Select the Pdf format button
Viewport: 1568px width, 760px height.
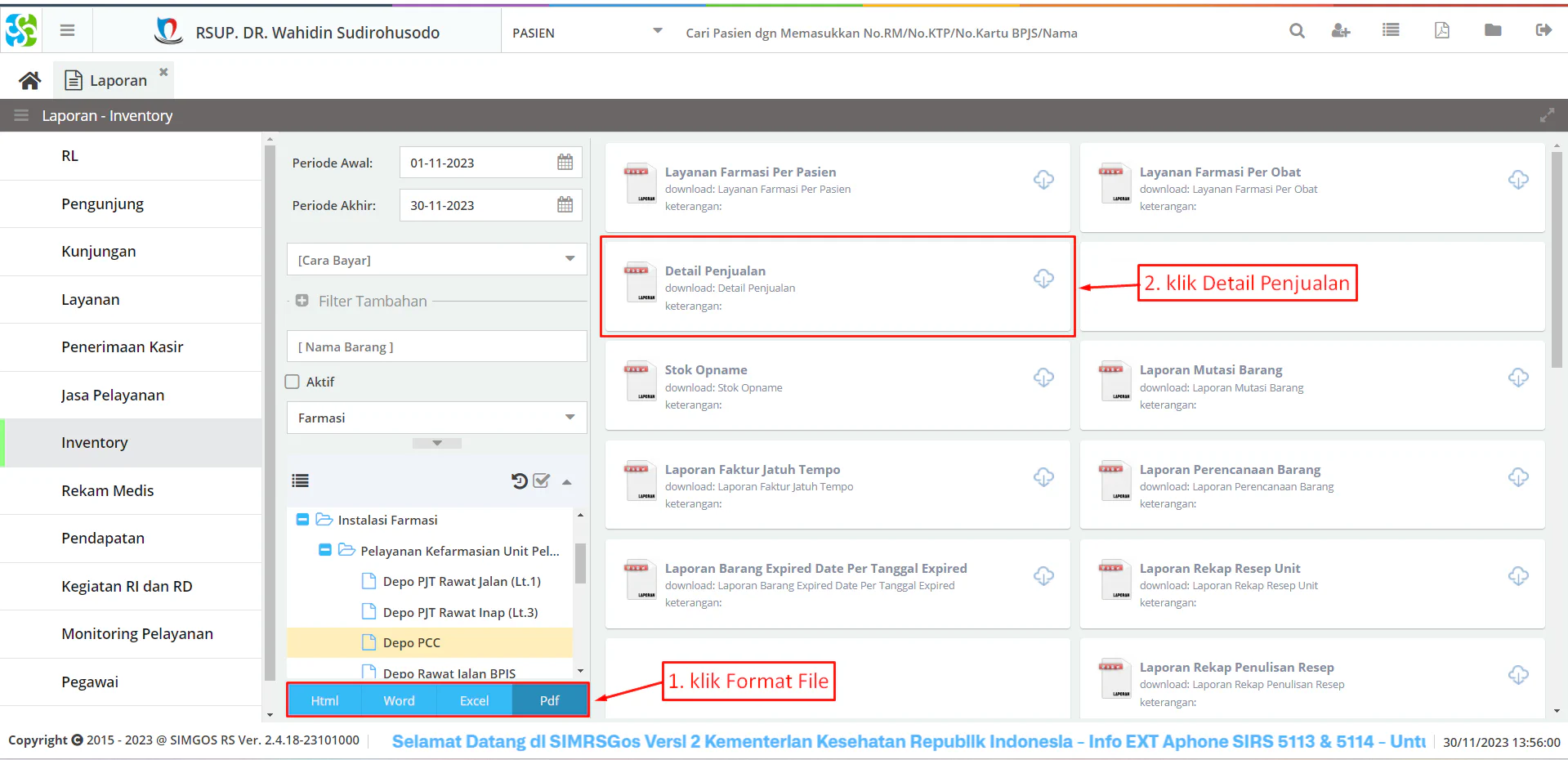coord(549,700)
